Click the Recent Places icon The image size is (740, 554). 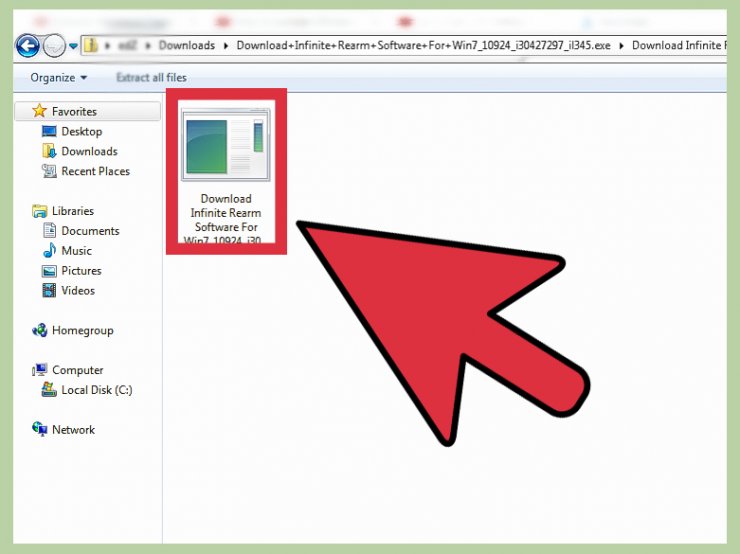(49, 171)
